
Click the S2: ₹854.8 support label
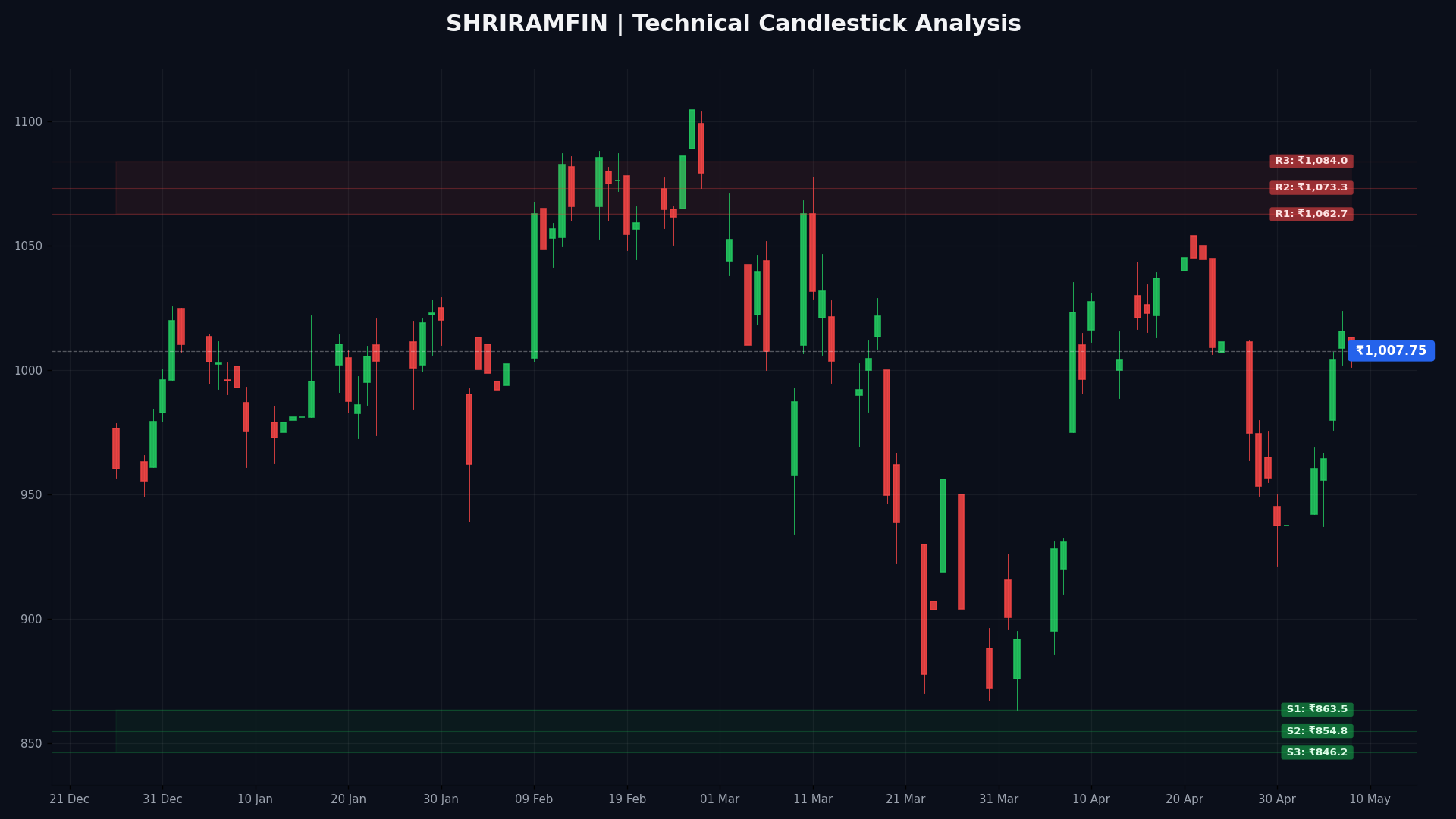click(1317, 732)
